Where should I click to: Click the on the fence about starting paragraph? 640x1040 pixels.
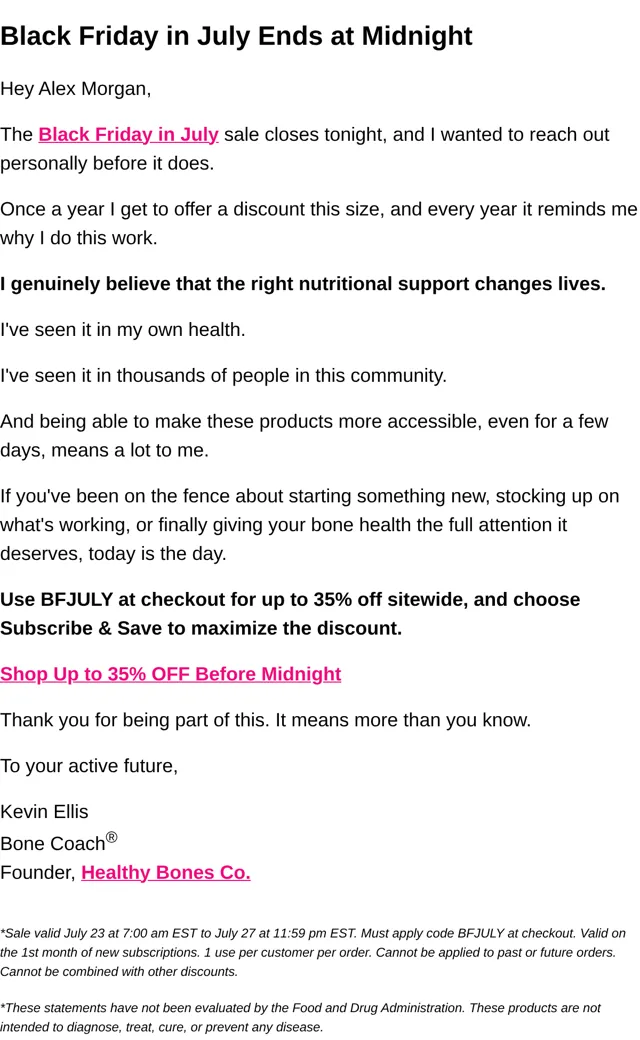[310, 525]
